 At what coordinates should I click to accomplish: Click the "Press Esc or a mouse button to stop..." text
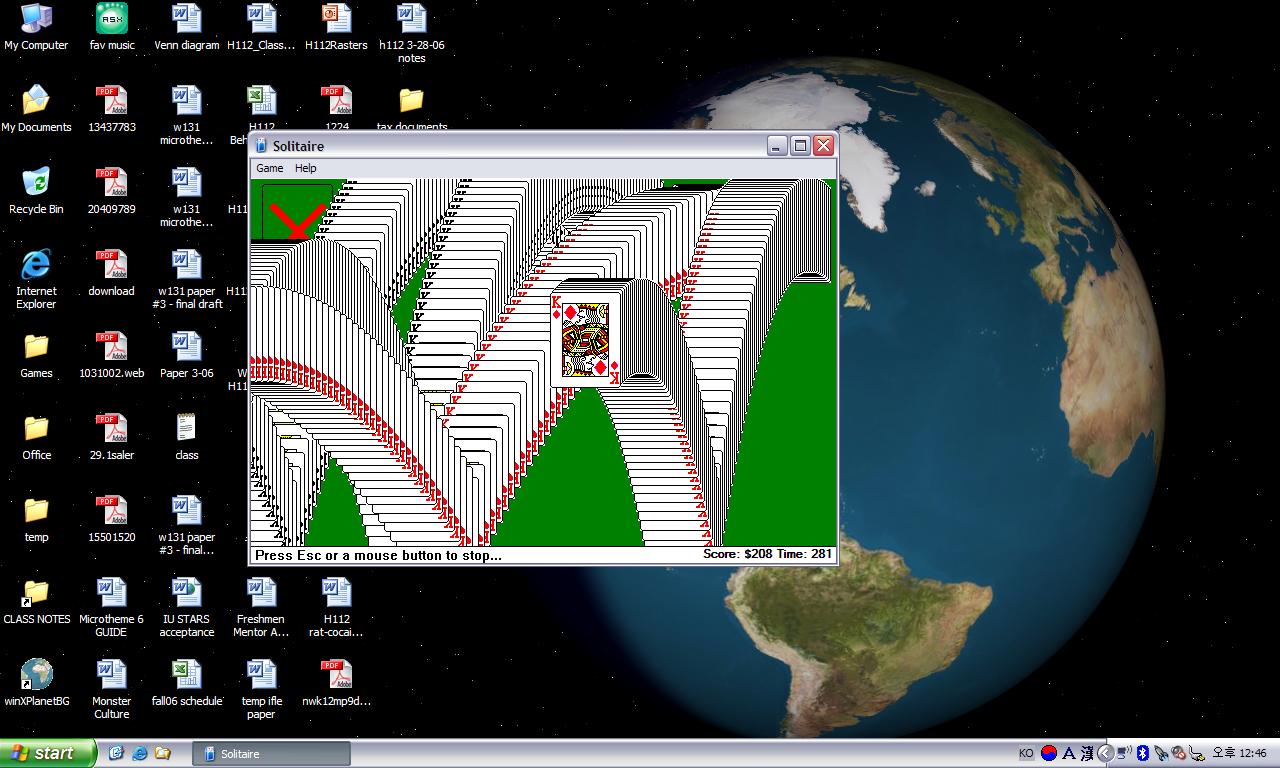[378, 555]
